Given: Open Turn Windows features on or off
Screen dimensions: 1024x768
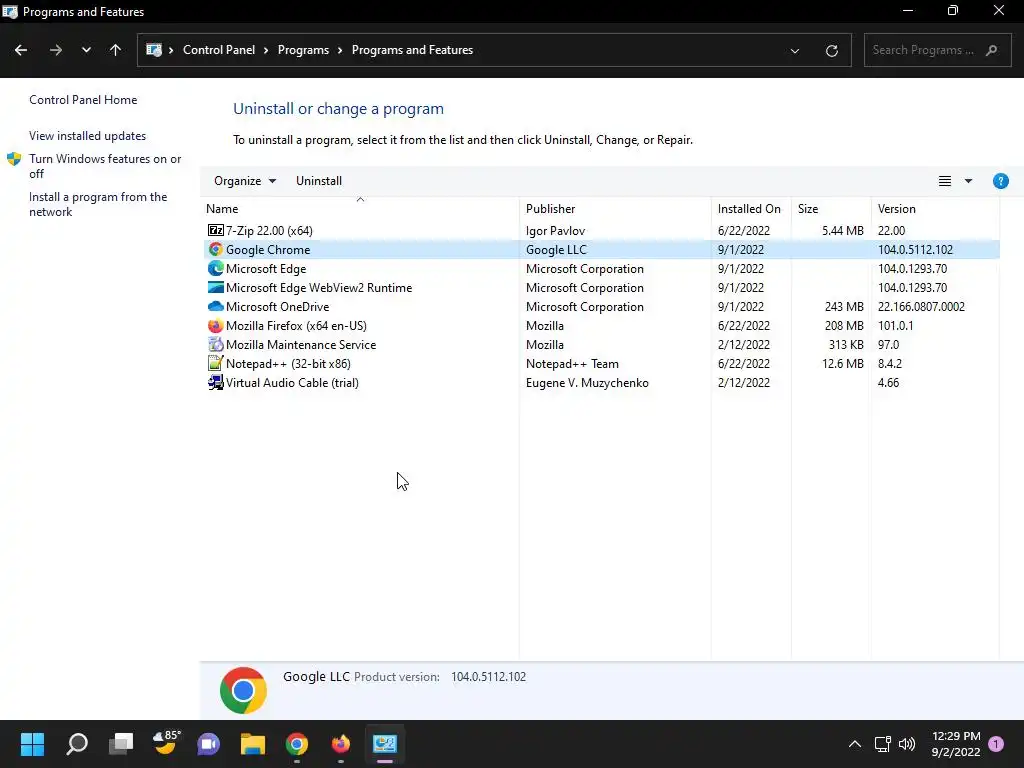Looking at the screenshot, I should click(x=105, y=166).
